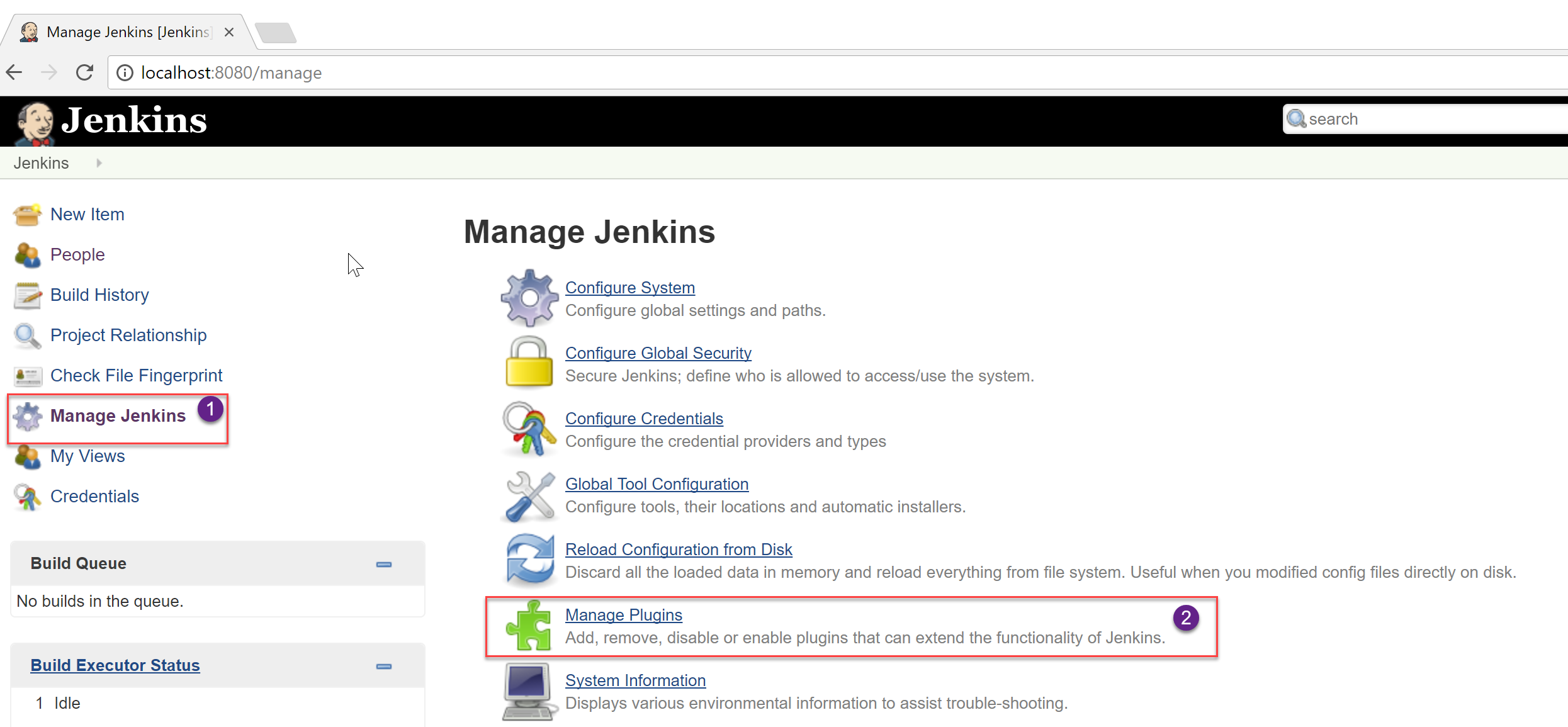The image size is (1568, 727).
Task: Click the Build History notepad icon
Action: pyautogui.click(x=27, y=295)
